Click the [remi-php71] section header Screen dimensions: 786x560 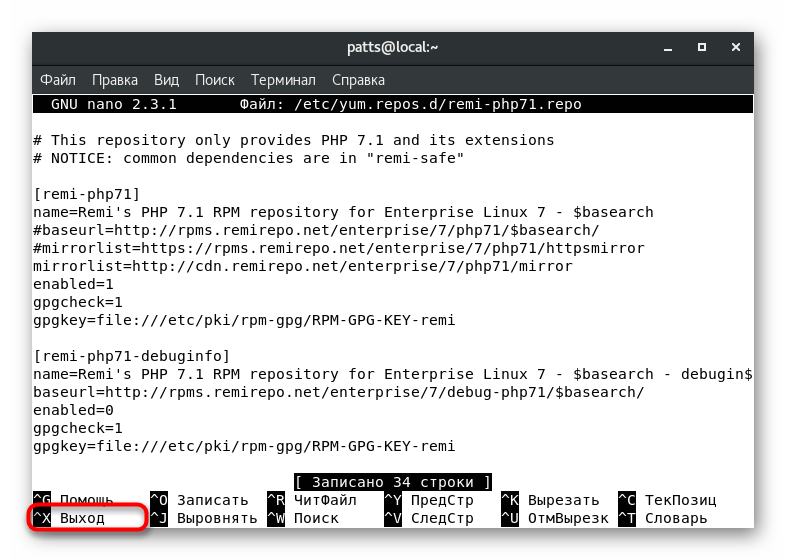tap(87, 194)
